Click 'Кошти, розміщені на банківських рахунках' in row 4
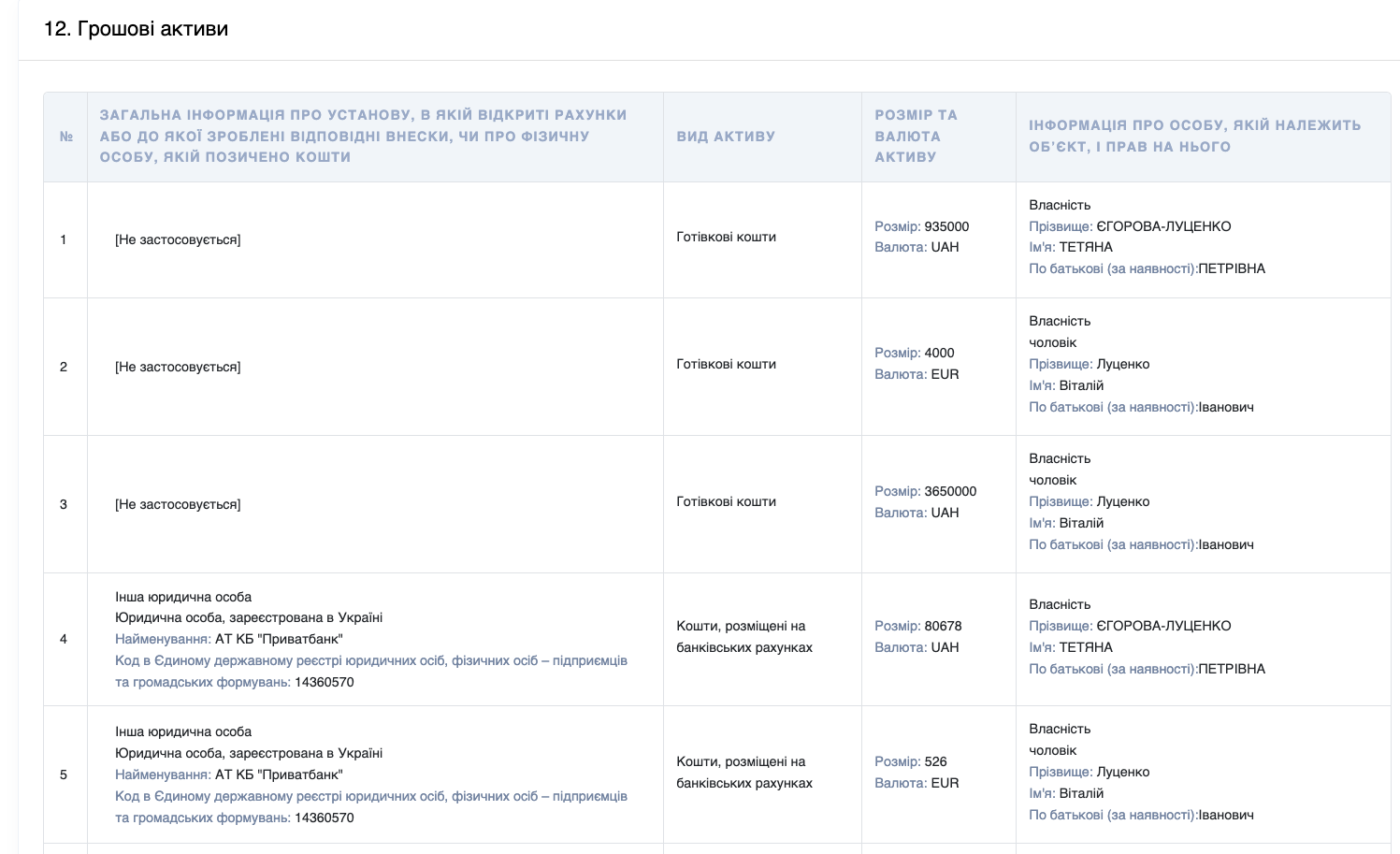The height and width of the screenshot is (854, 1400). (x=744, y=637)
